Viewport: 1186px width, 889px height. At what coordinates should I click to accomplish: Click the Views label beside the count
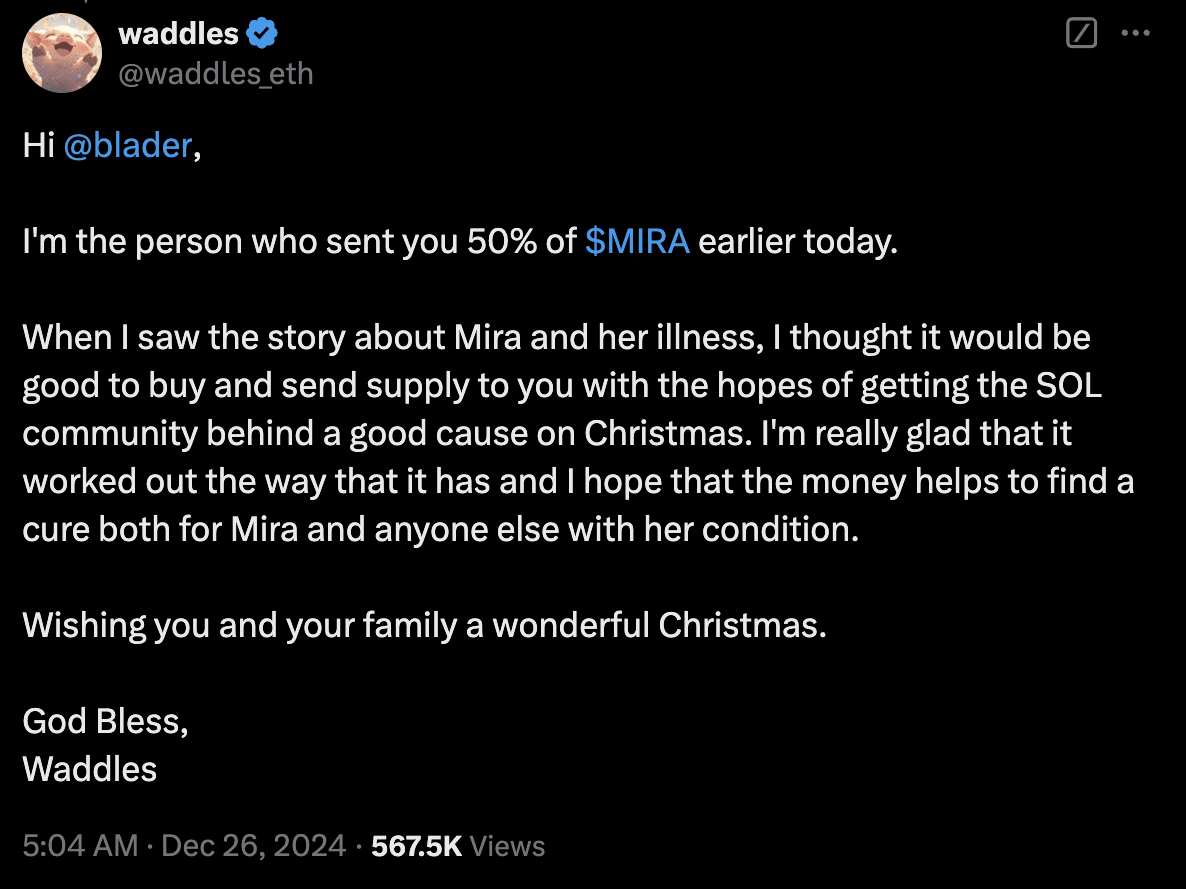(x=507, y=846)
